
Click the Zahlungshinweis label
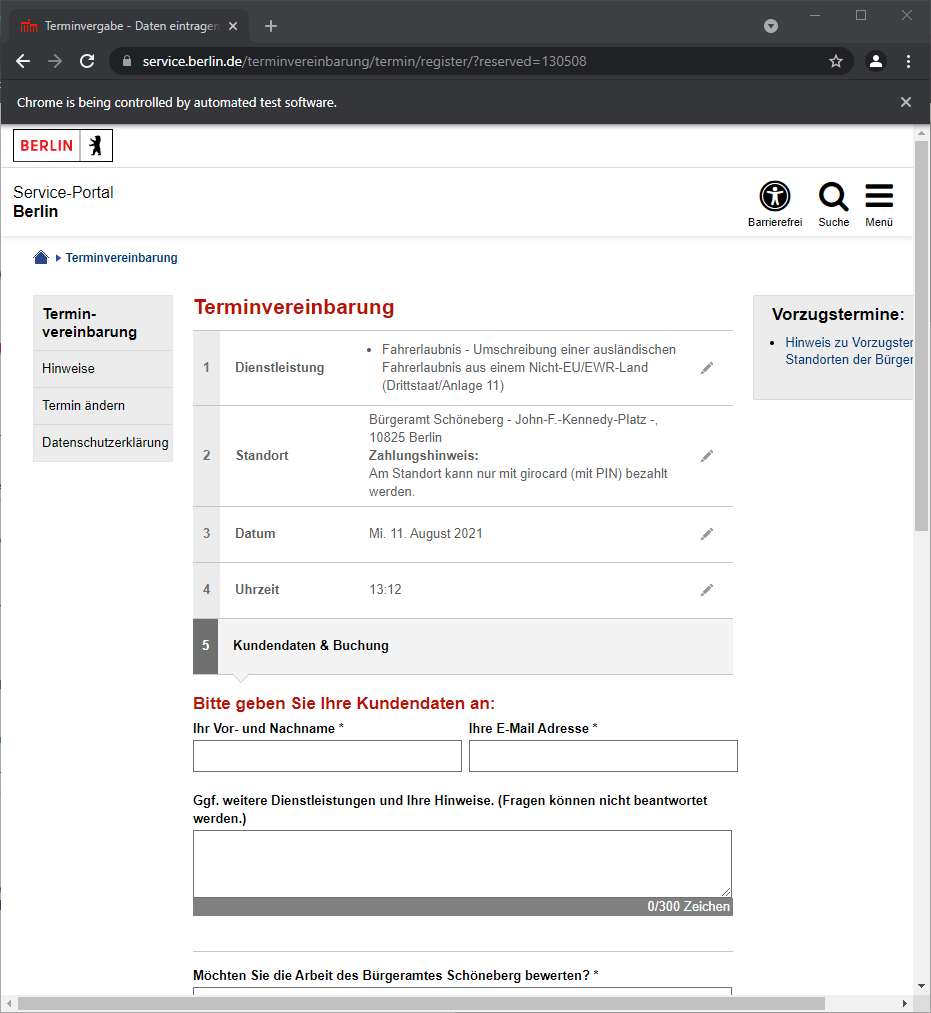[423, 455]
